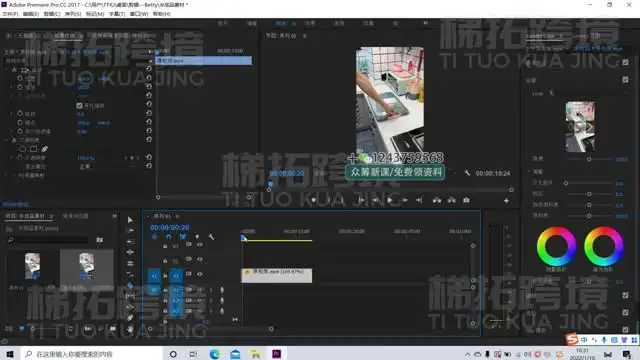Collapse the Motion effect group
Viewport: 640px width, 360px height.
(7, 69)
